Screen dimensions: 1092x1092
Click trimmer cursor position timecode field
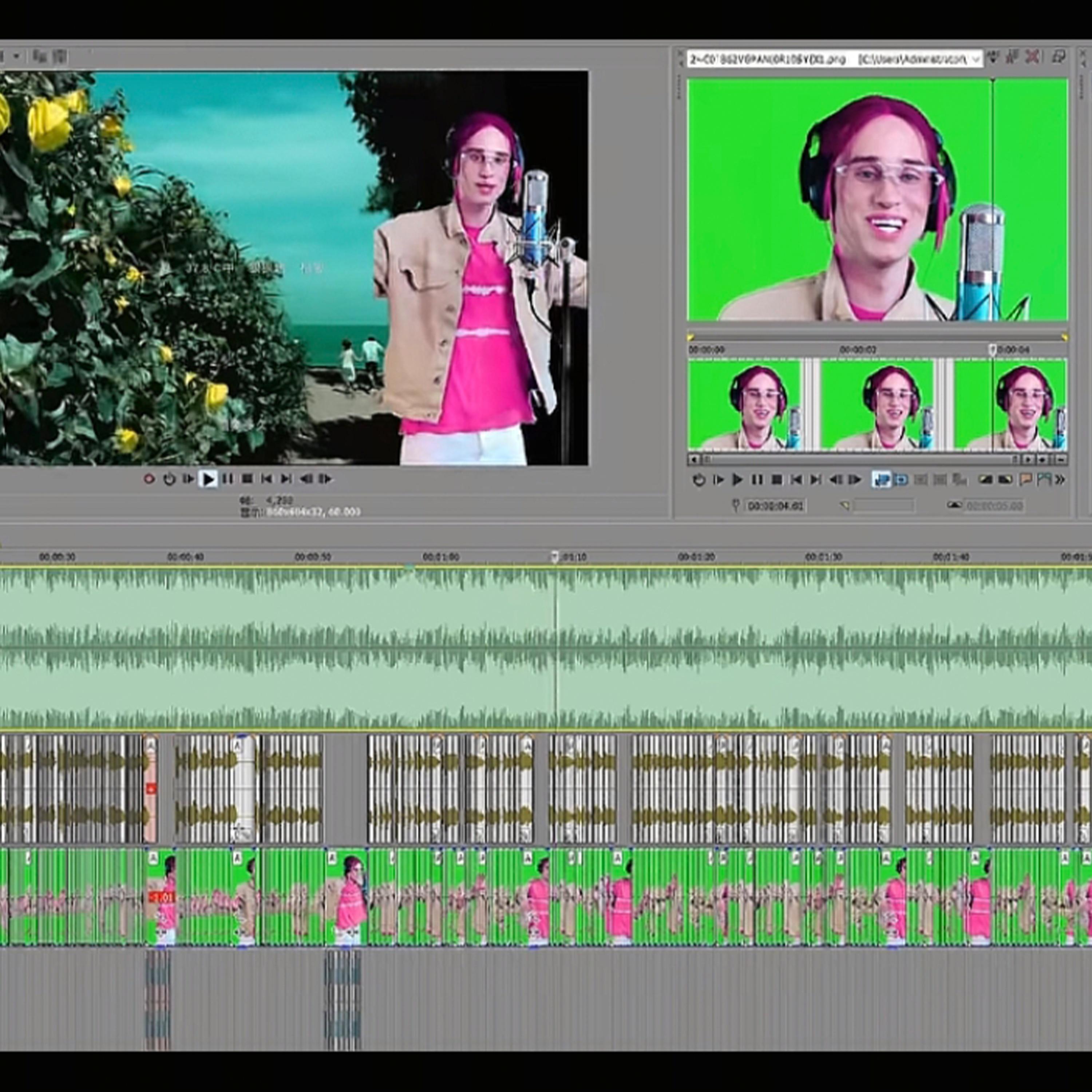(775, 506)
